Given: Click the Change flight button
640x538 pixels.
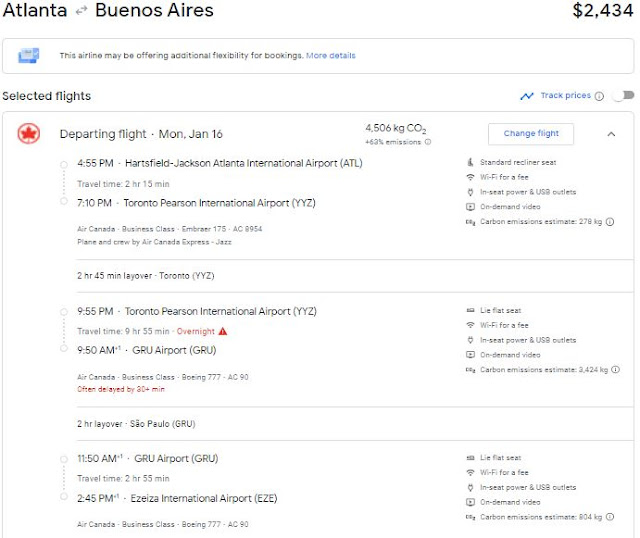Looking at the screenshot, I should [x=531, y=133].
